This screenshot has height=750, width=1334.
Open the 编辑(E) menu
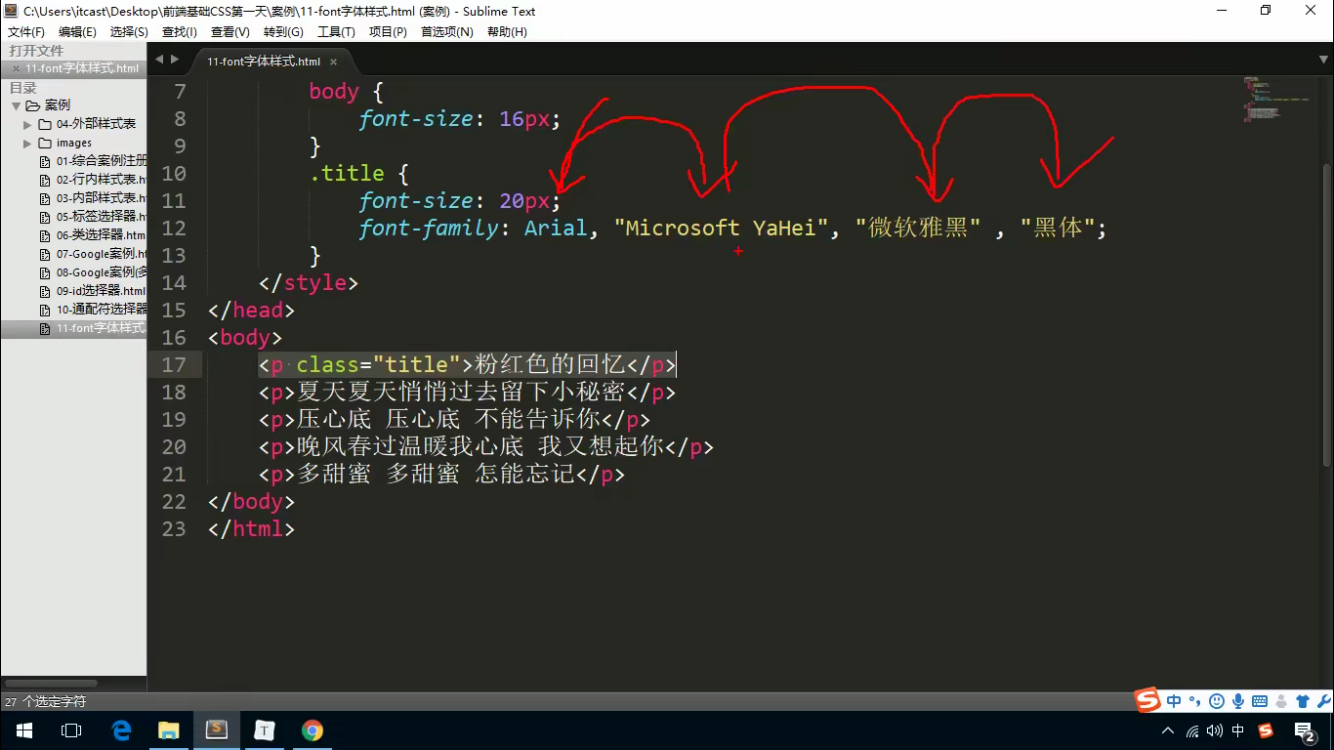click(x=77, y=32)
